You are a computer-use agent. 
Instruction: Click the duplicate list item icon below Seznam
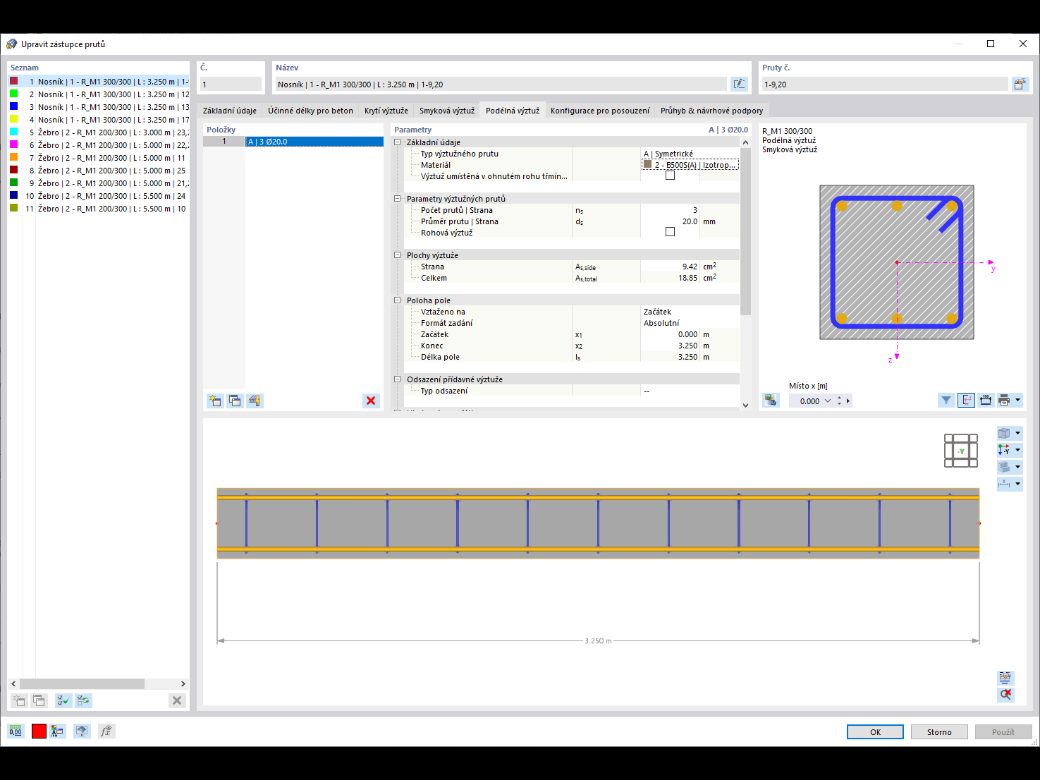point(39,700)
